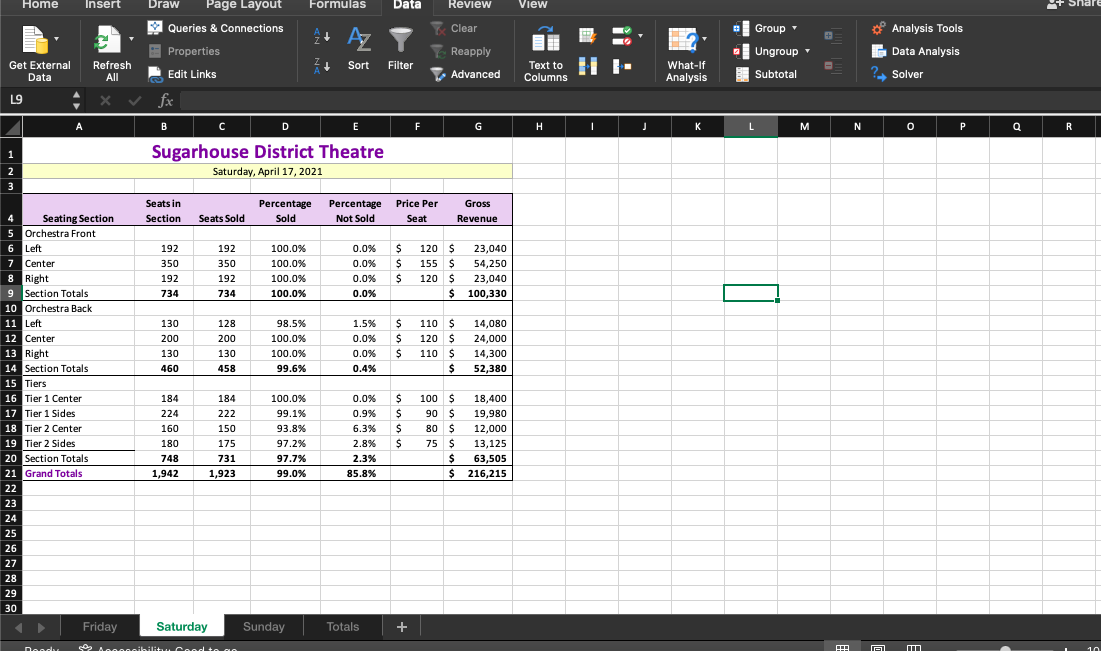Expand the Get External Data dropdown arrow
Screen dimensions: 1101x651
[x=57, y=39]
